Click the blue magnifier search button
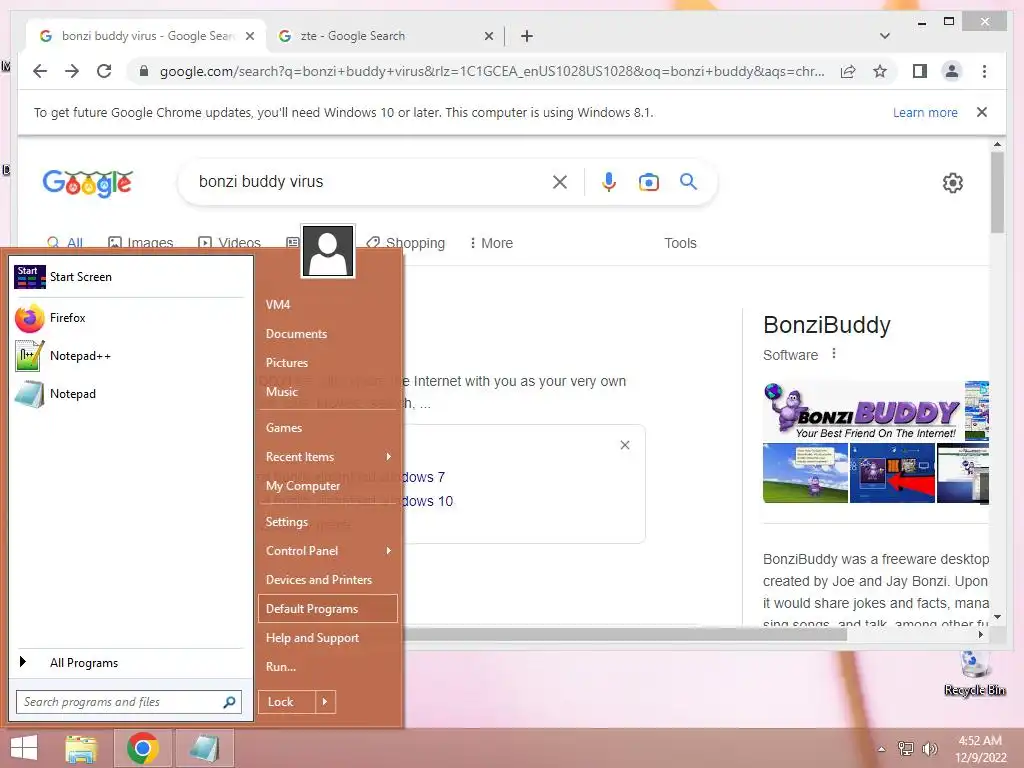 [x=688, y=182]
